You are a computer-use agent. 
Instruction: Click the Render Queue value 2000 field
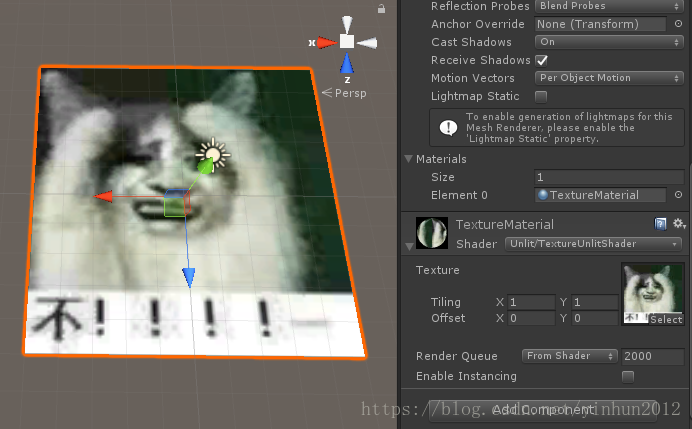[652, 356]
